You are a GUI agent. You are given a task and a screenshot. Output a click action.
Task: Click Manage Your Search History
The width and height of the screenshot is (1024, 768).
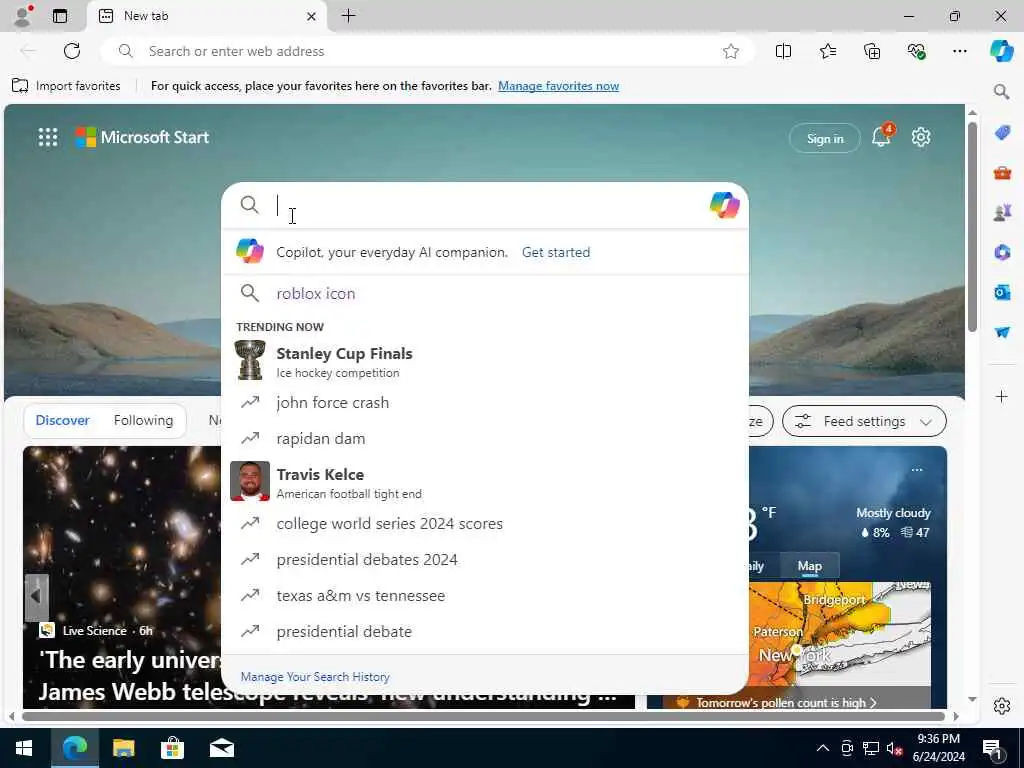click(315, 677)
